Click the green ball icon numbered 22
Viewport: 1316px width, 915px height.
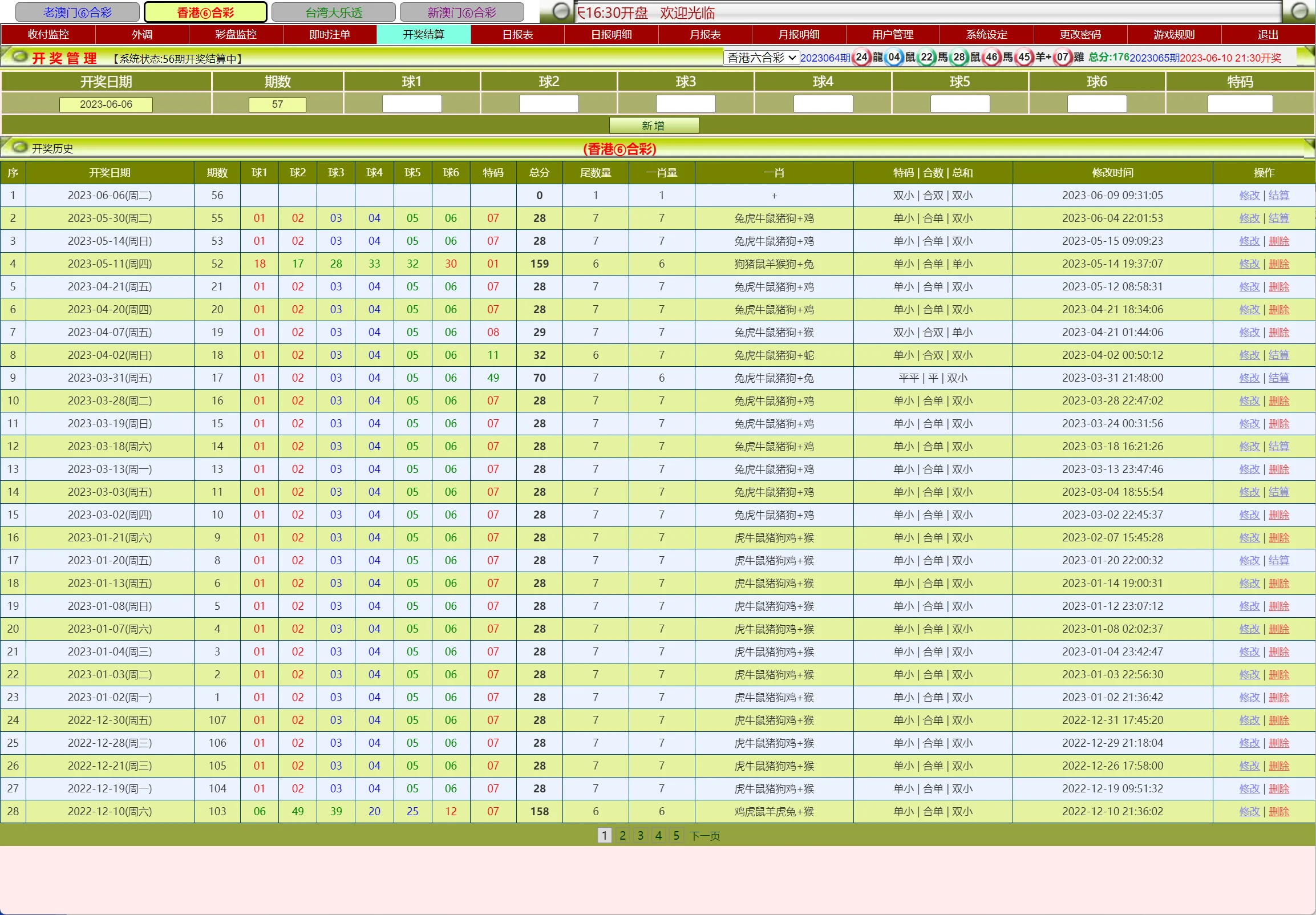tap(926, 58)
